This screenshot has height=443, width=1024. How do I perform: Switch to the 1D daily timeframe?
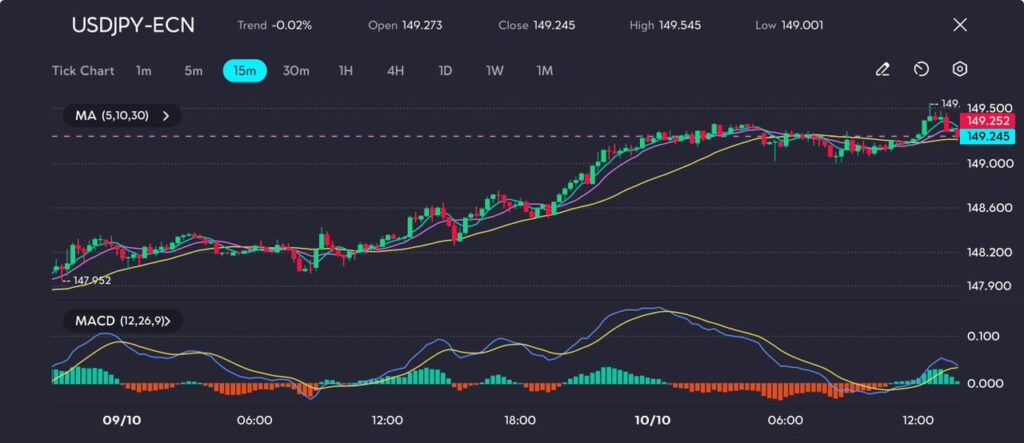coord(445,71)
